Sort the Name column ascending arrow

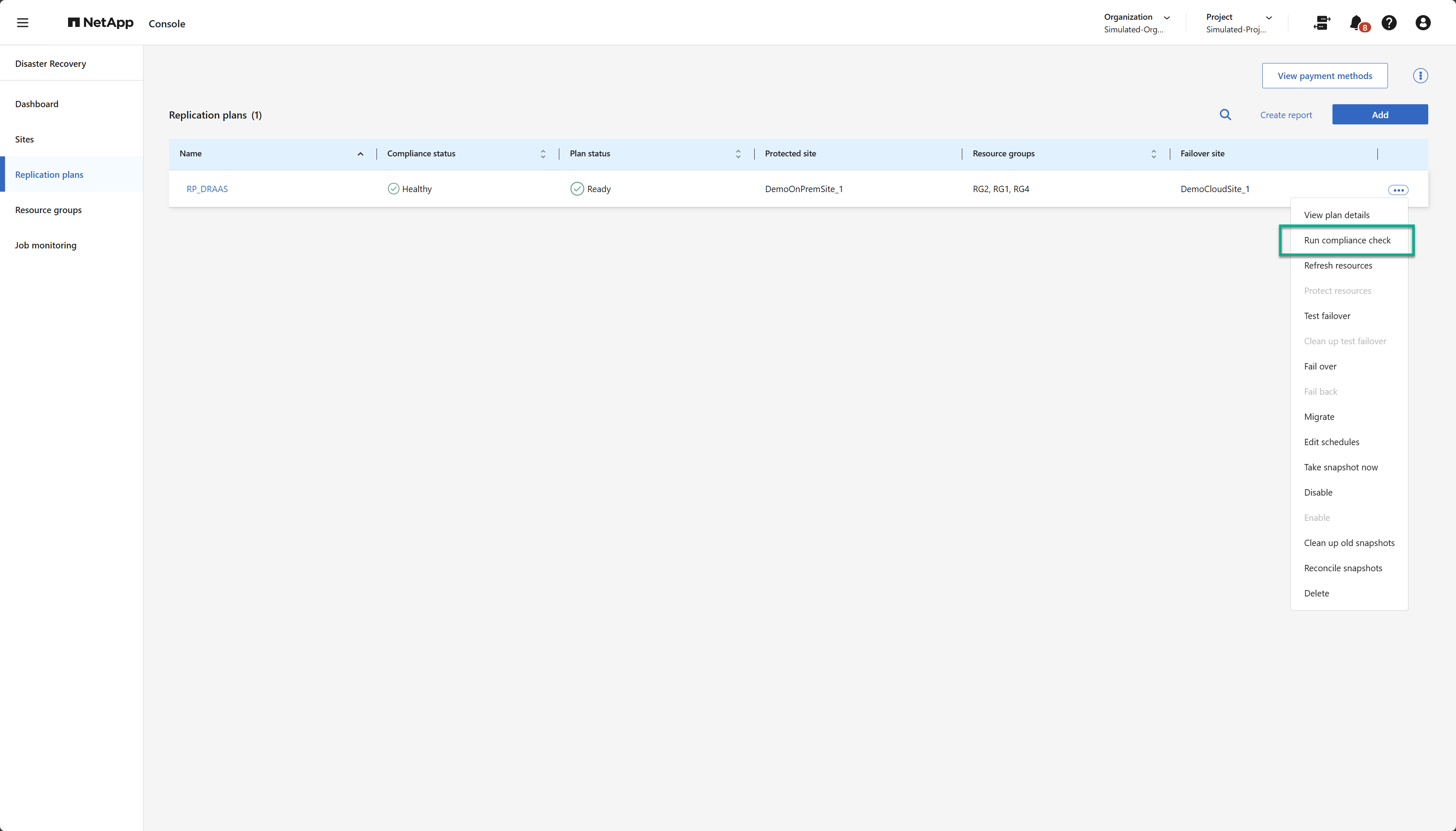[x=361, y=153]
